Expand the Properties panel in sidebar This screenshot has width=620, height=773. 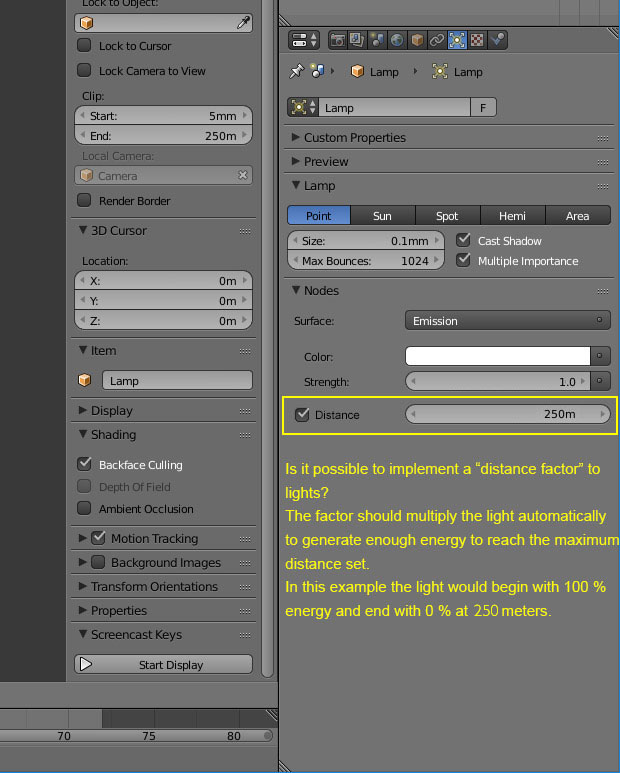point(83,610)
